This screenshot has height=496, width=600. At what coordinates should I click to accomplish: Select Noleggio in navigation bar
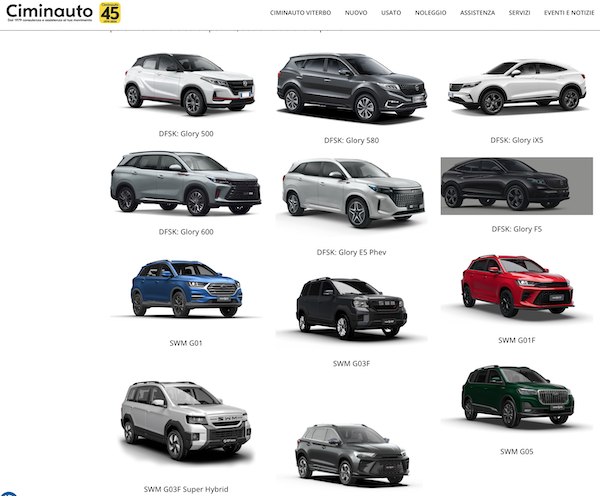point(431,13)
